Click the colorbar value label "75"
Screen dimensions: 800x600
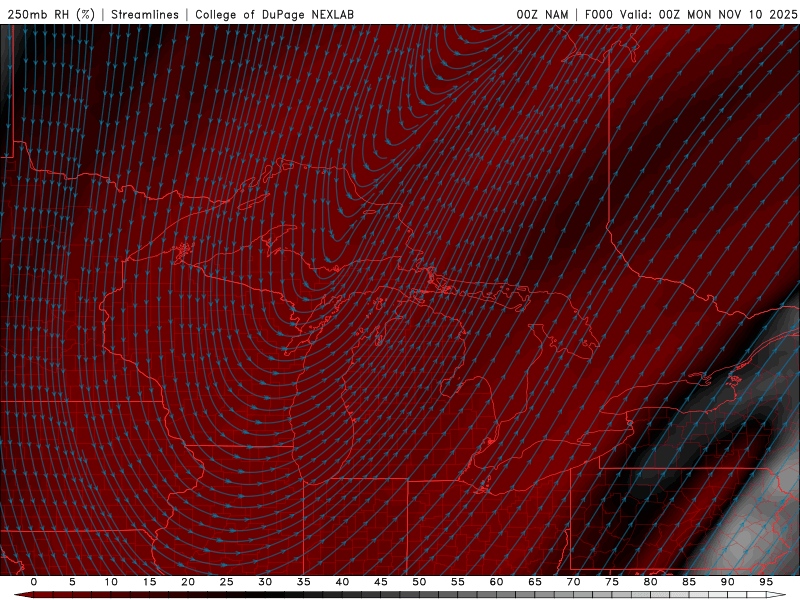[x=612, y=582]
